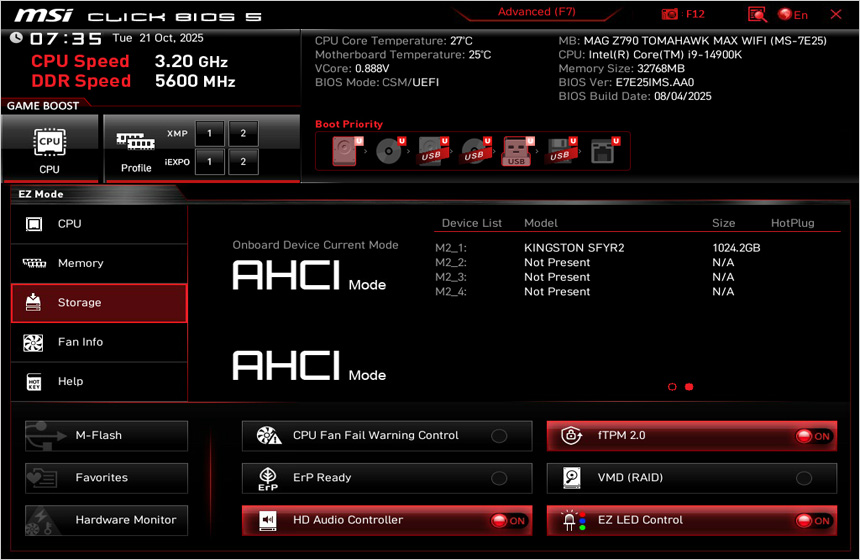The width and height of the screenshot is (860, 560).
Task: Open the Fan Info section
Action: [x=99, y=342]
